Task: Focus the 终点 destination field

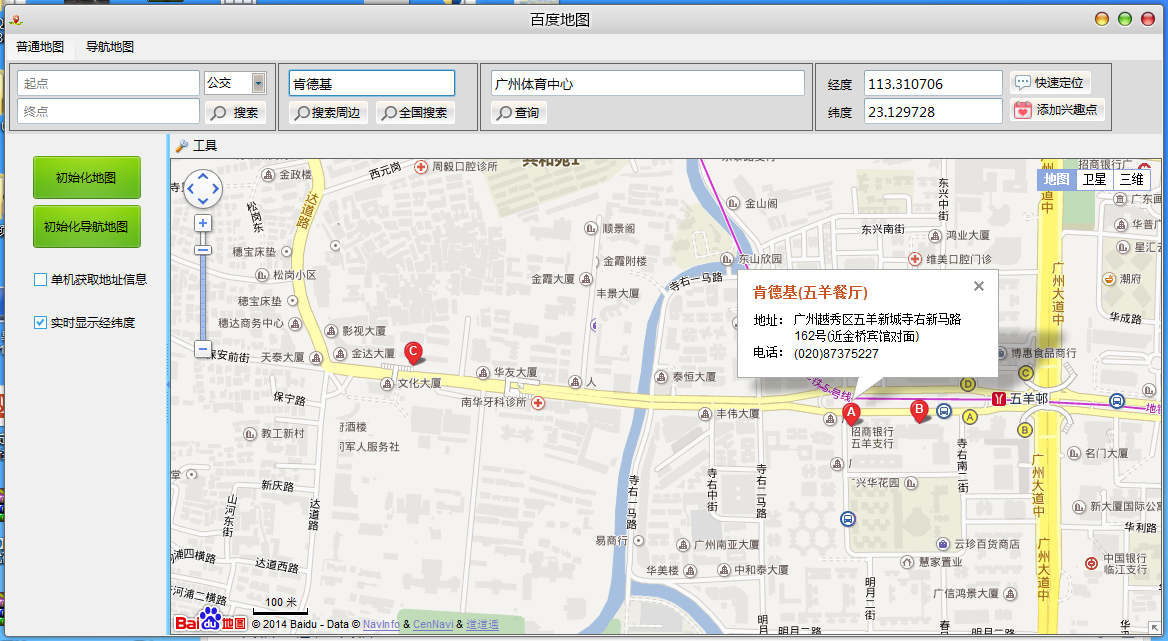Action: coord(108,112)
